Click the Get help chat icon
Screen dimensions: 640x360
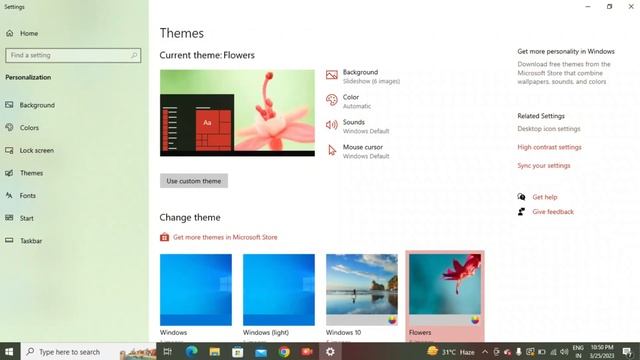(521, 197)
